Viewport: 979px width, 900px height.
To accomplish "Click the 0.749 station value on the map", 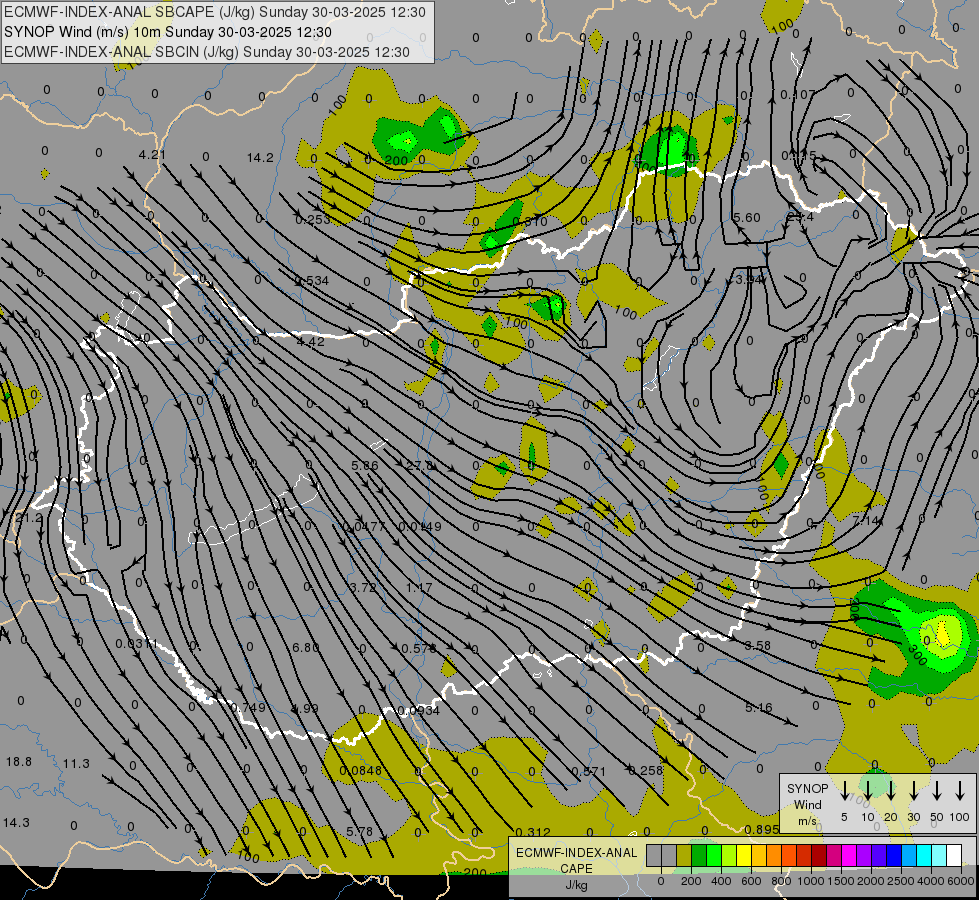I will click(x=248, y=707).
